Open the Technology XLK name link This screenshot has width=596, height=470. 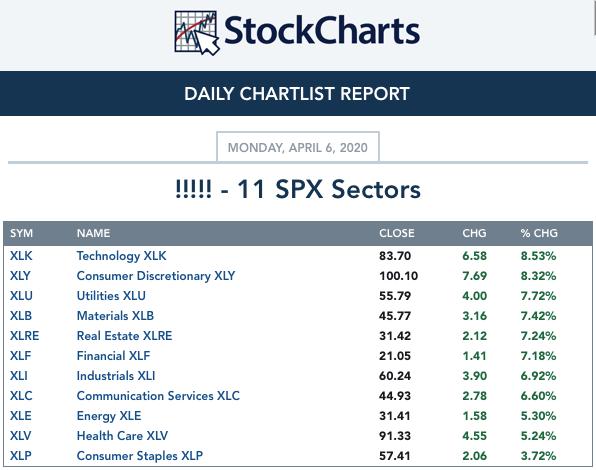click(121, 256)
